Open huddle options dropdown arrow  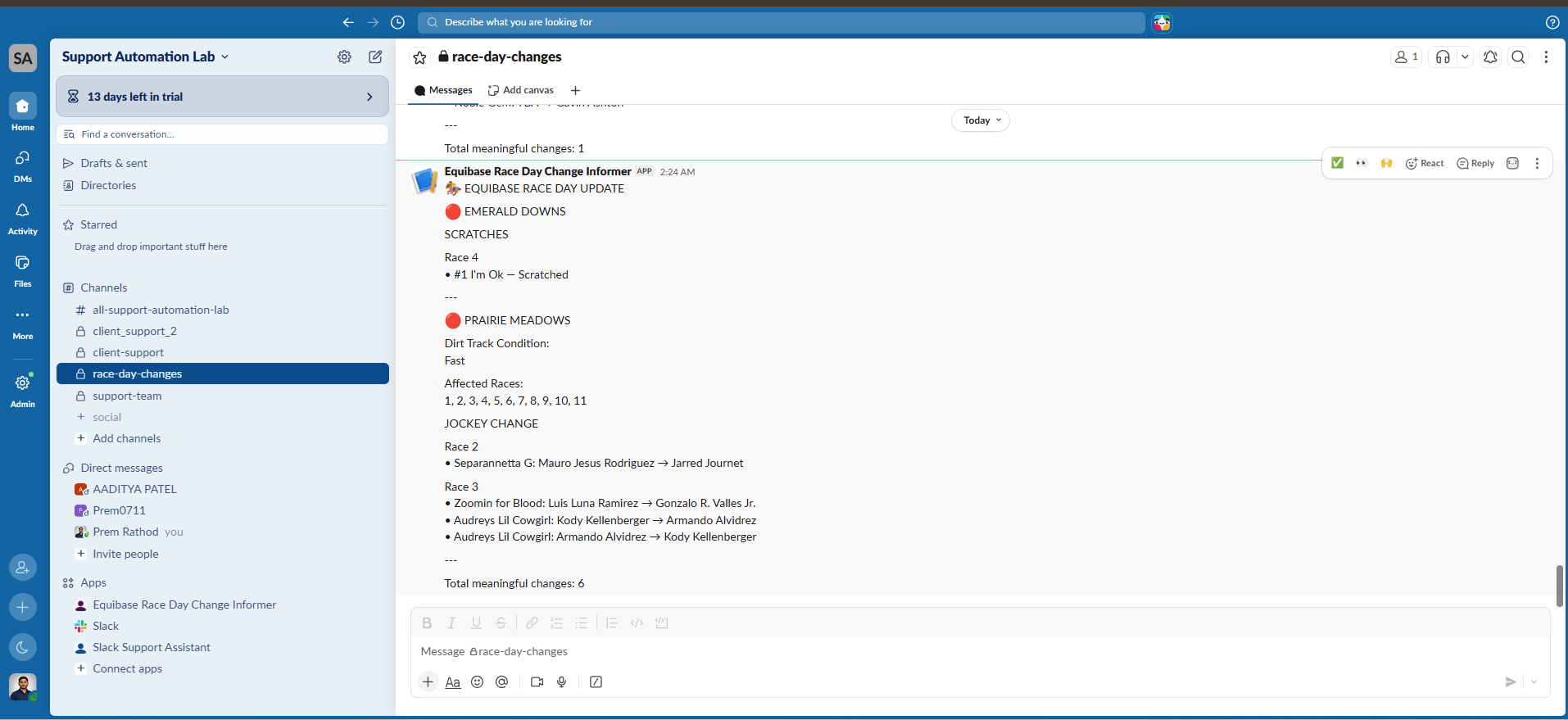(1465, 57)
